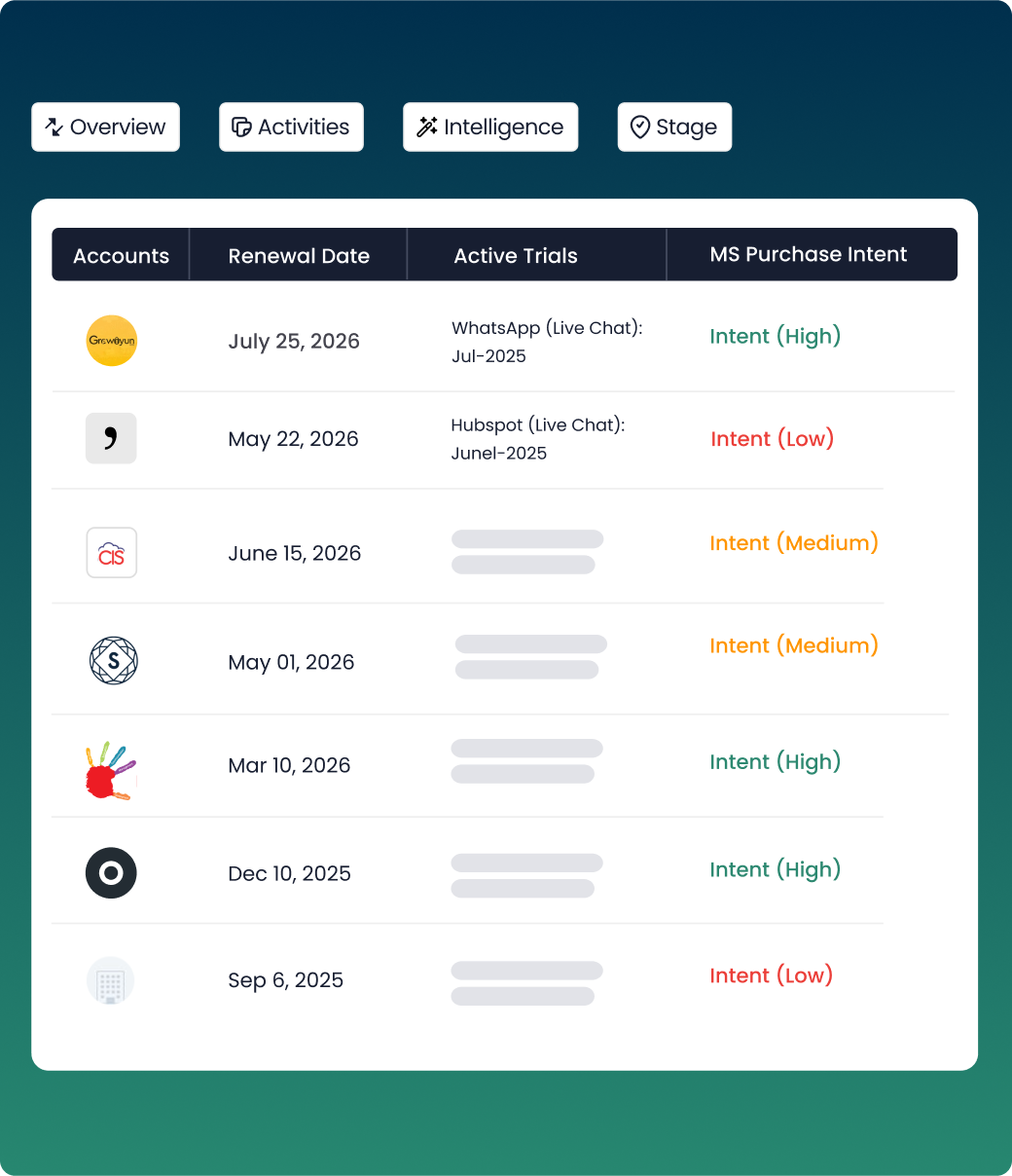This screenshot has width=1012, height=1176.
Task: Click the copy icon on Activities
Action: pyautogui.click(x=241, y=127)
